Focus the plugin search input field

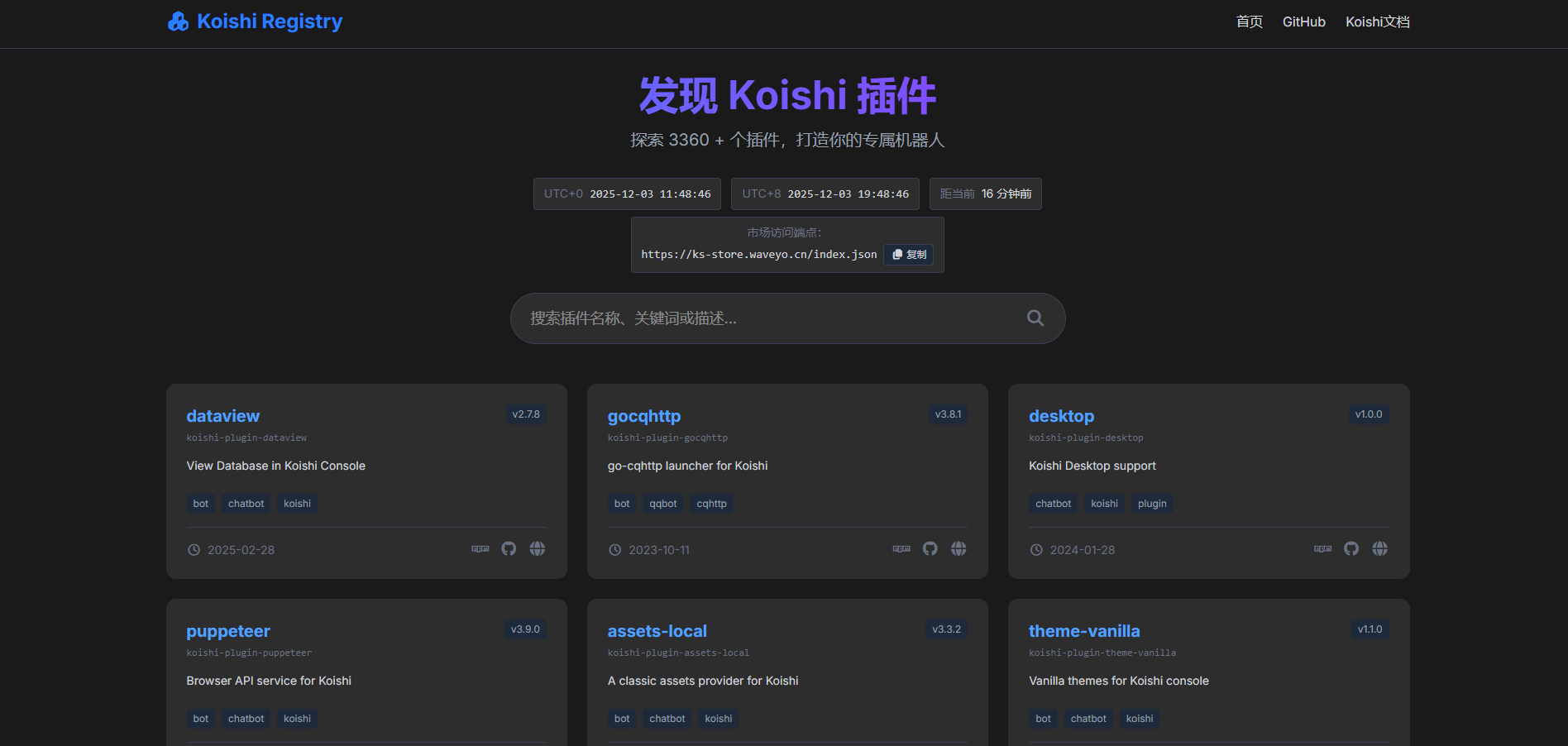pos(769,318)
